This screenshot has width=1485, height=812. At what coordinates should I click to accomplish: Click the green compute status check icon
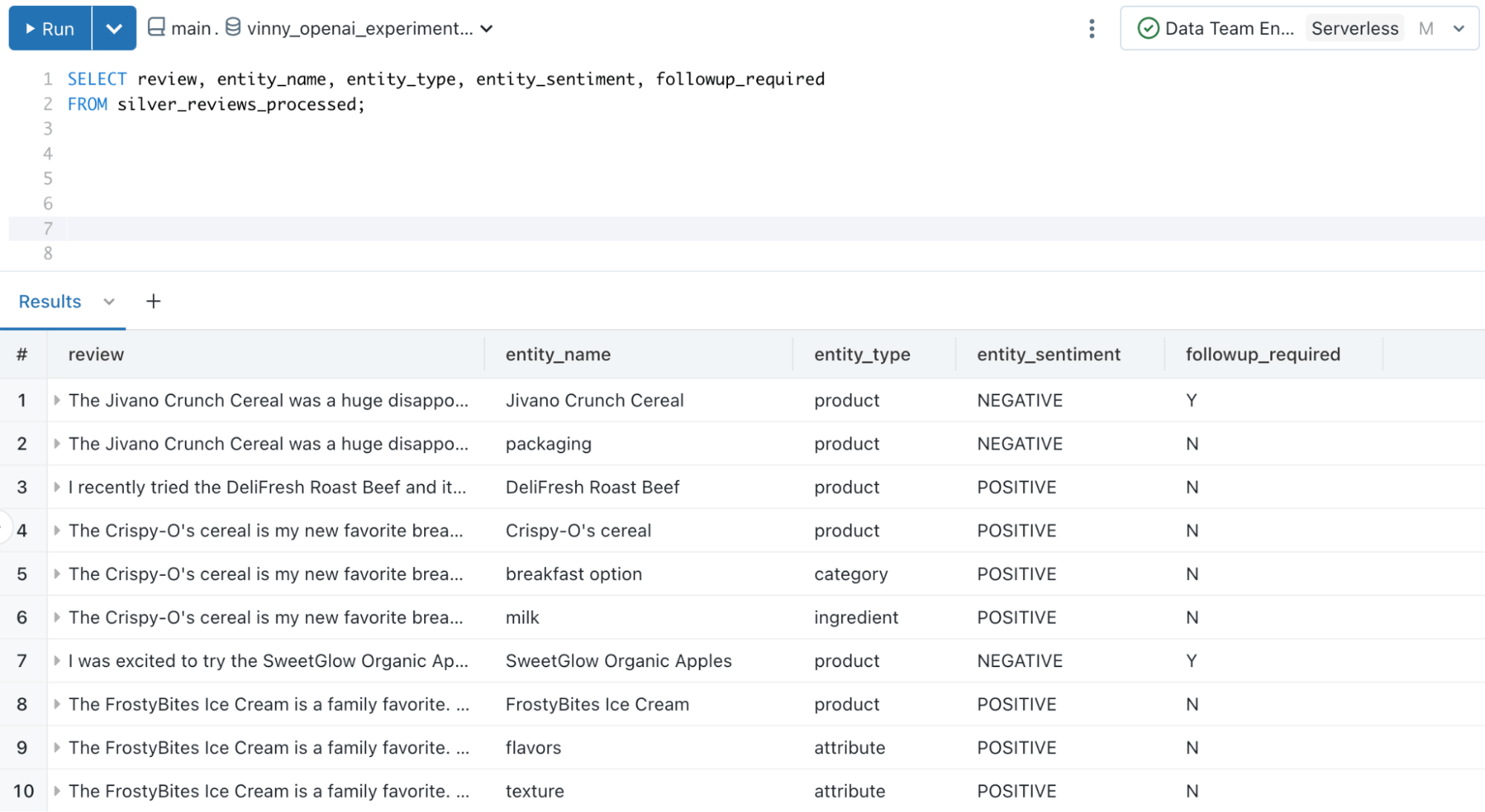[1148, 28]
